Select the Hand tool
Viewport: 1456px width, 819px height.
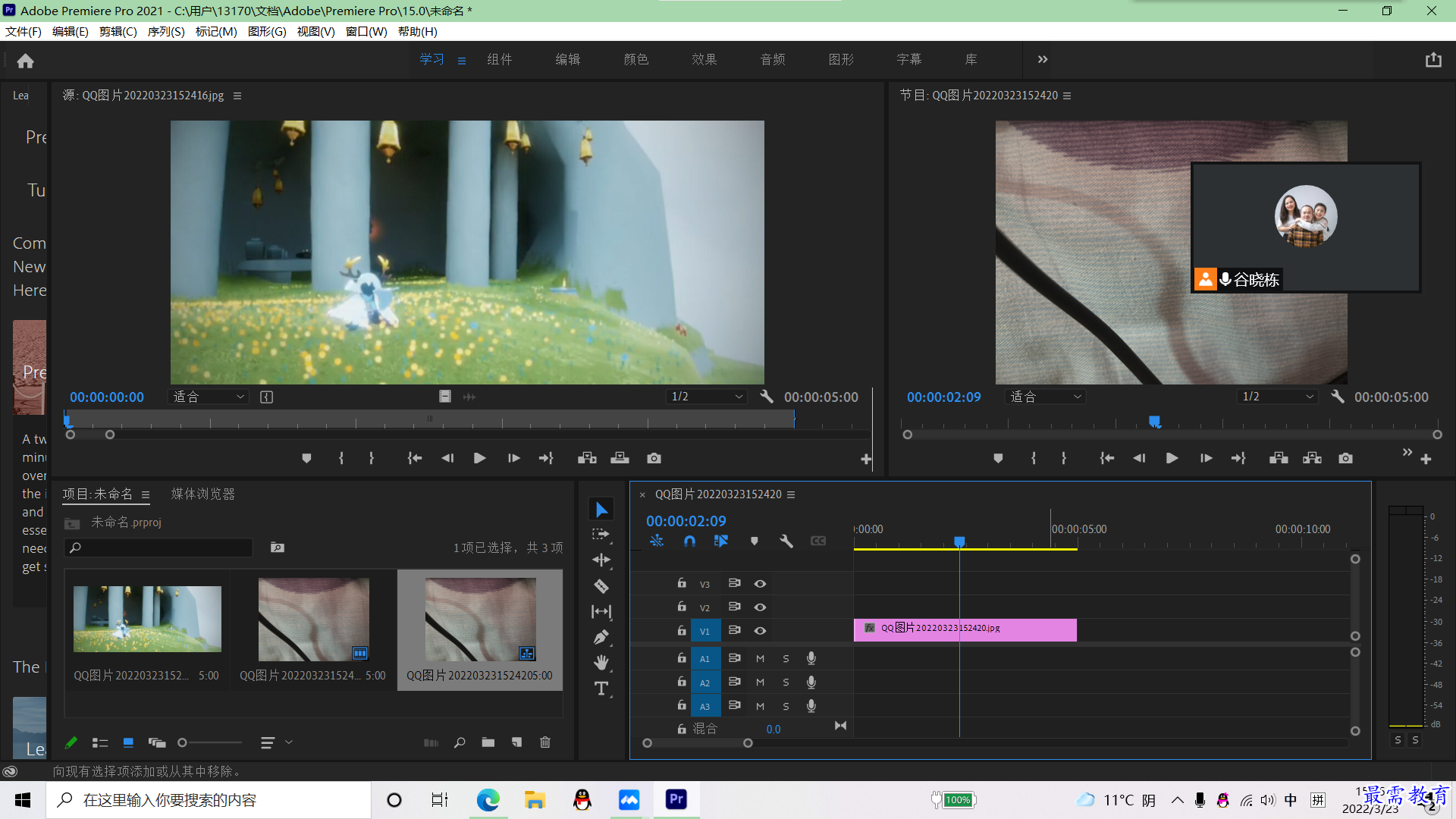click(601, 663)
